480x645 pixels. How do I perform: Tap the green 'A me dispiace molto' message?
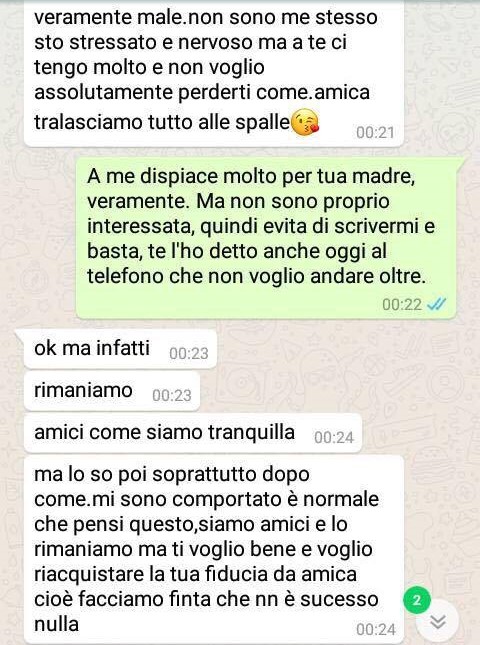tap(266, 237)
